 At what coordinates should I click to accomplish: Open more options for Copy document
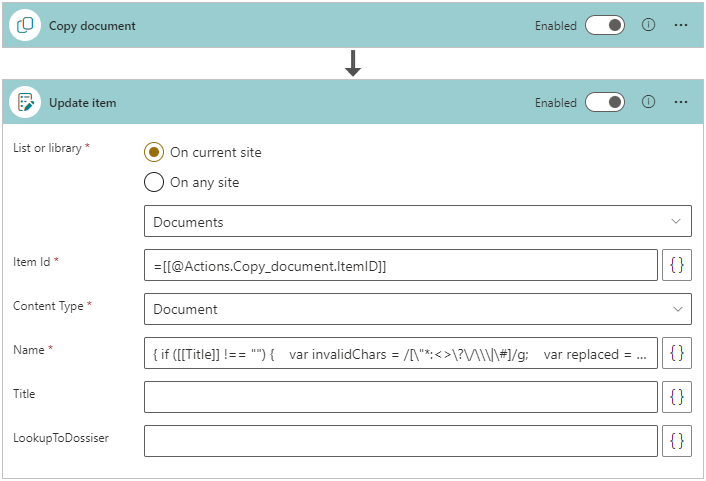click(681, 25)
